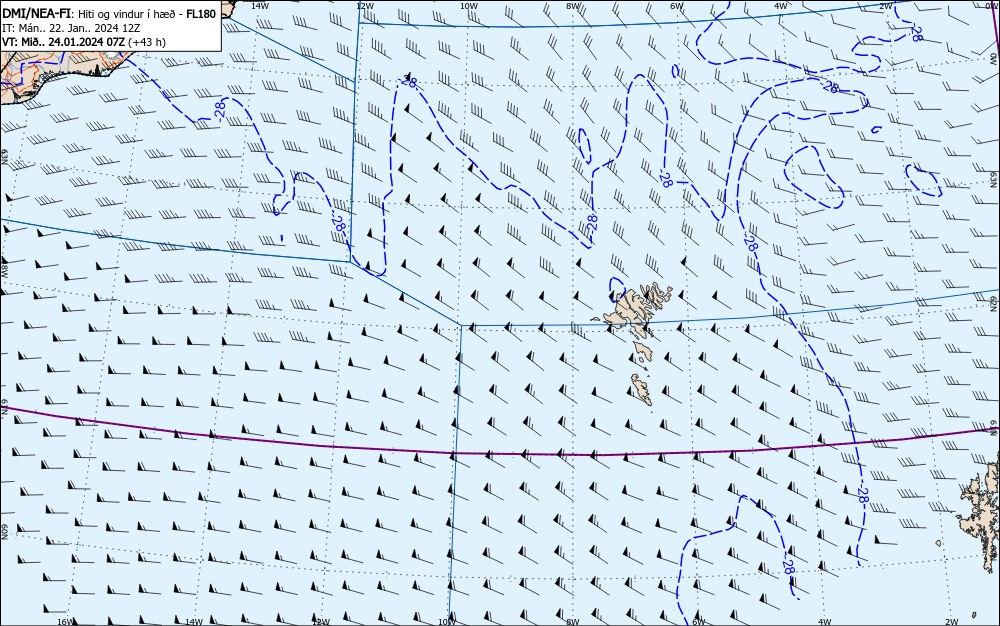Click the "2W" label on the bottom axis

pos(952,622)
